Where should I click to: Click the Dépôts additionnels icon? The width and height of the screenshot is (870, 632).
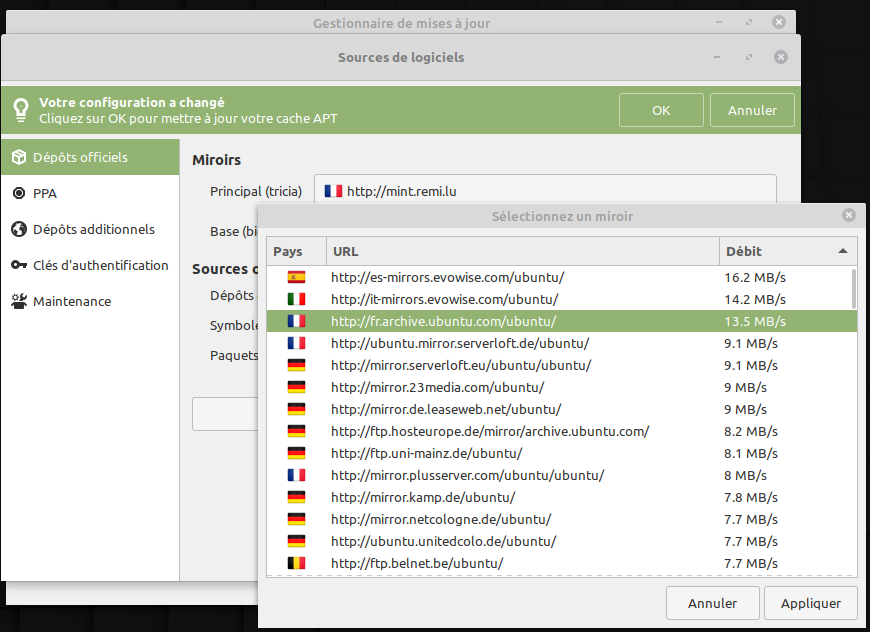[18, 229]
